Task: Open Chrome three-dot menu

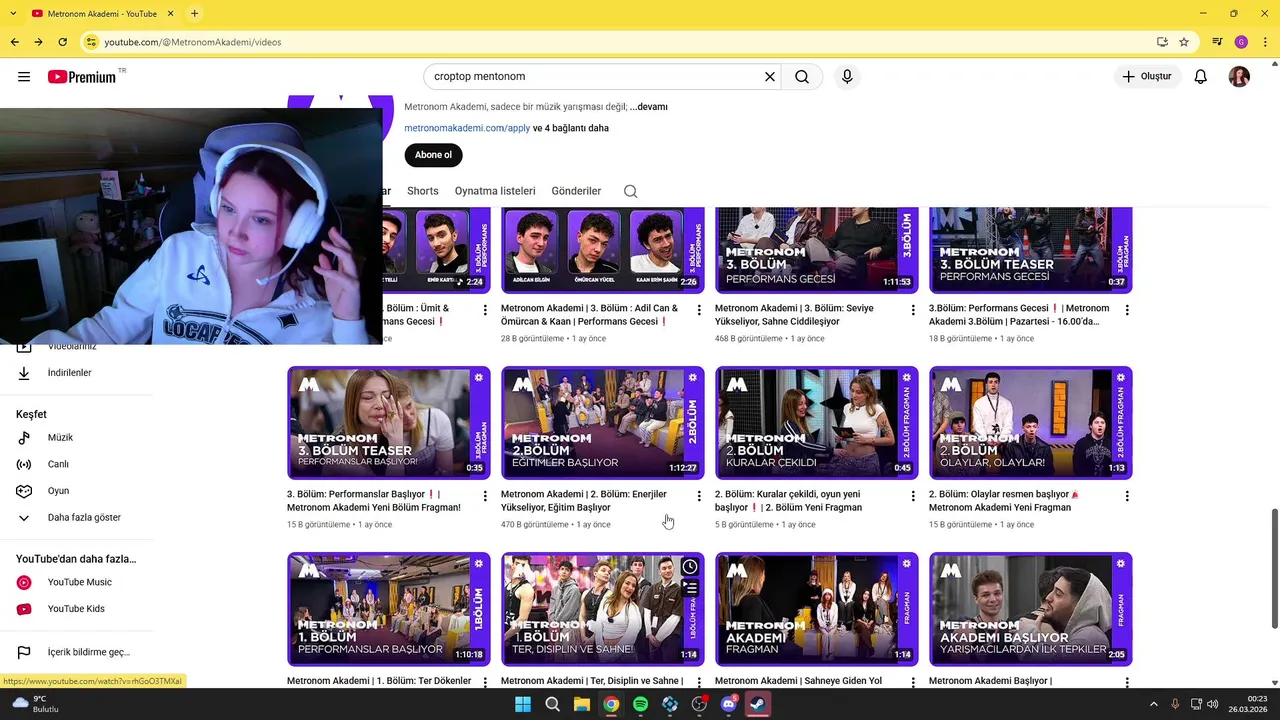Action: click(1264, 42)
